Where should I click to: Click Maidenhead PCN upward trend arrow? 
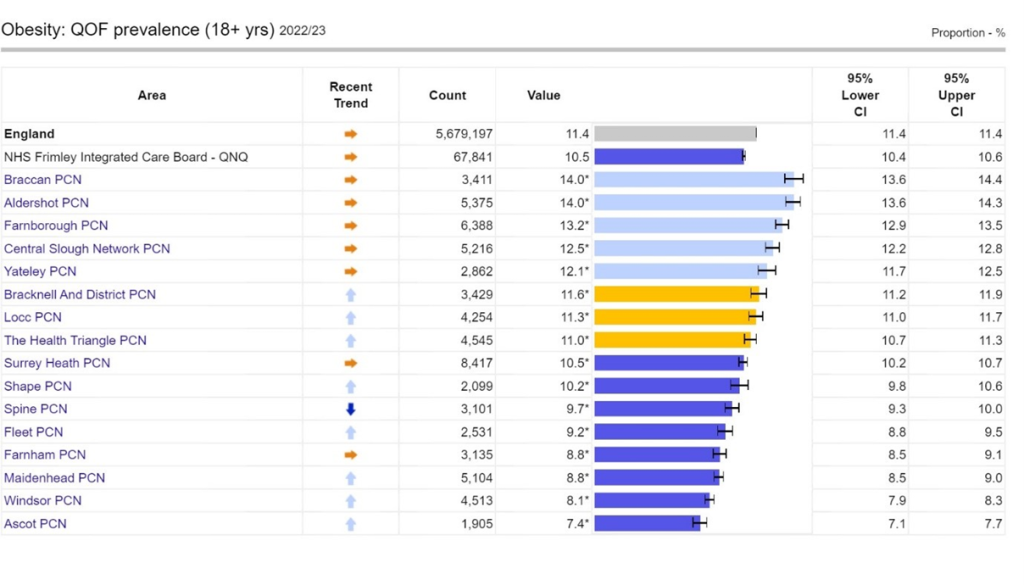351,478
